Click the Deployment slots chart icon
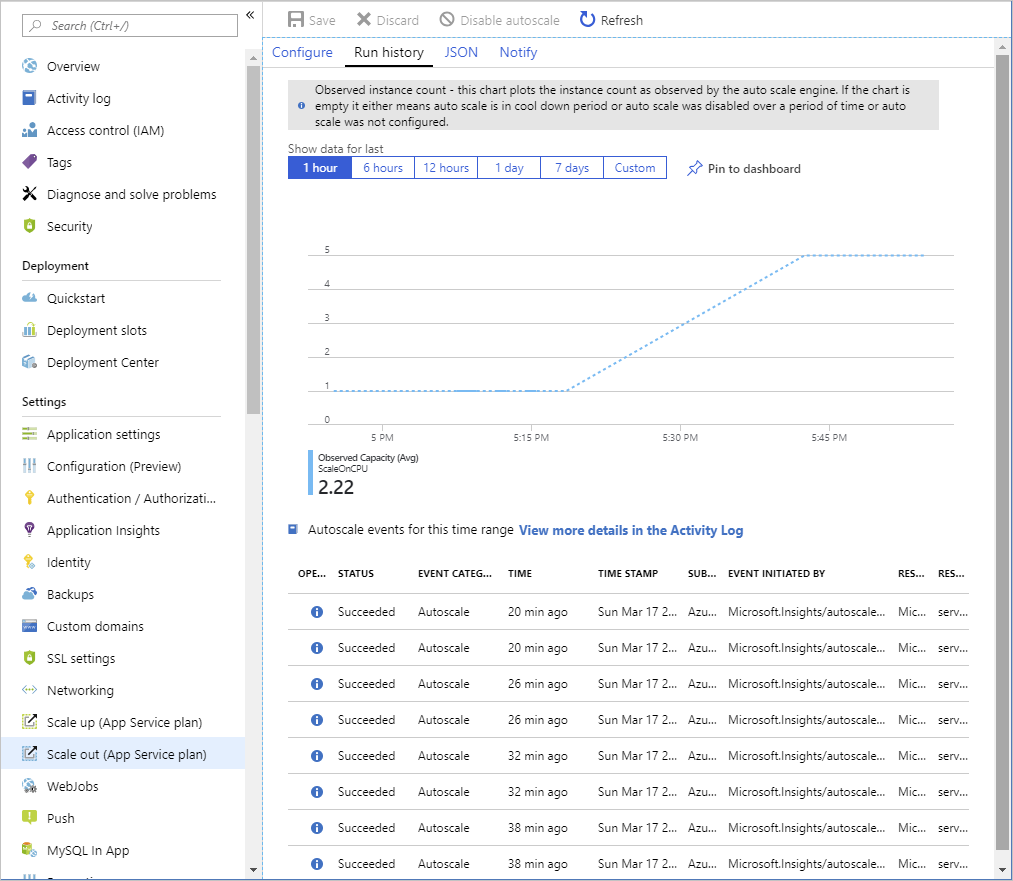This screenshot has height=881, width=1013. 29,329
